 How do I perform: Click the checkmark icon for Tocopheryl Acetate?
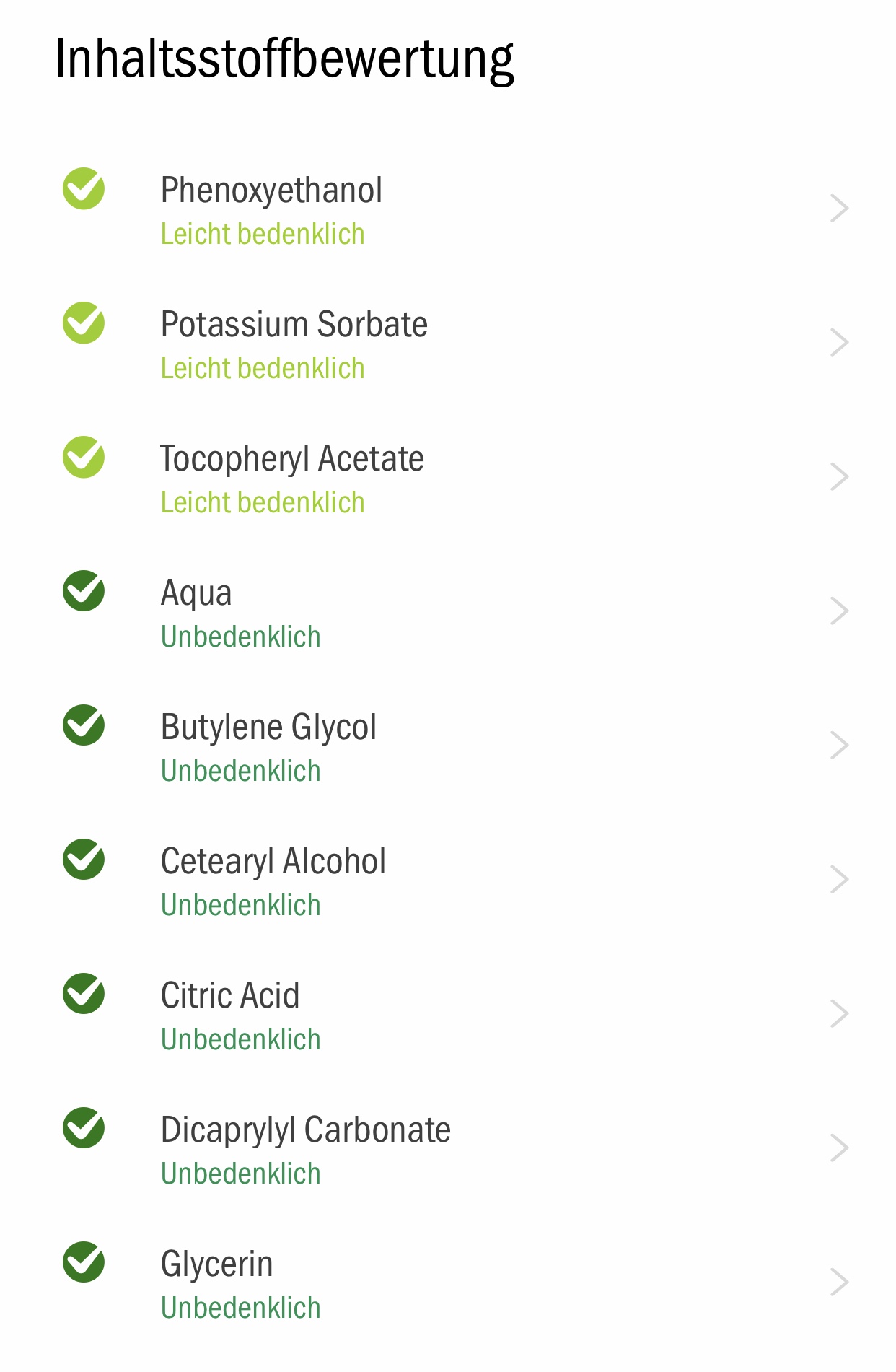coord(84,457)
